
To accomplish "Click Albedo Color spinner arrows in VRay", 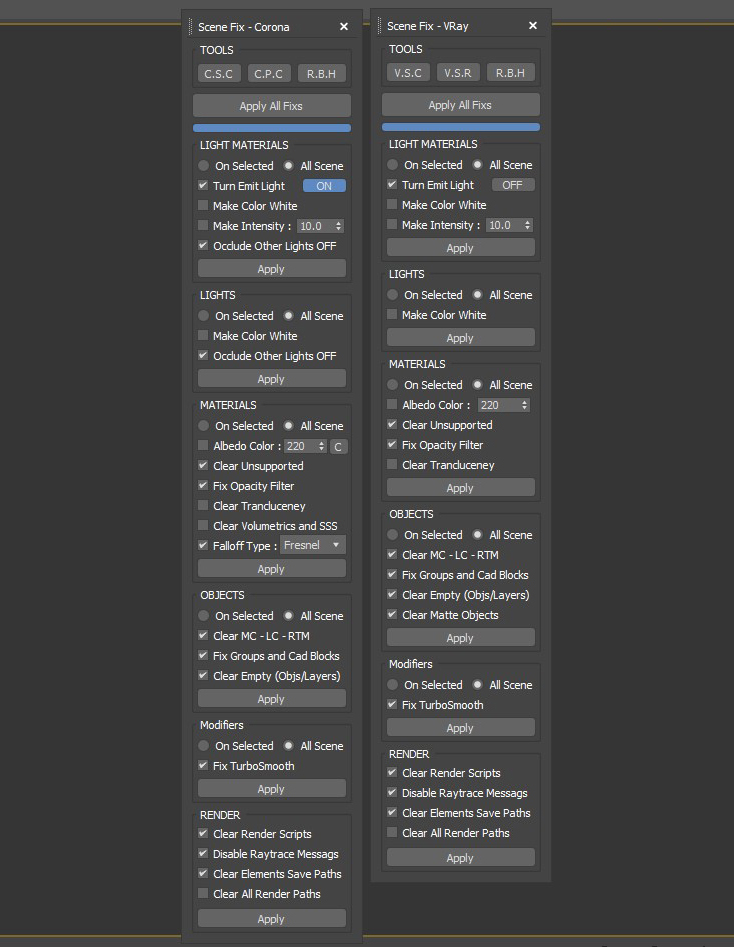I will point(524,405).
